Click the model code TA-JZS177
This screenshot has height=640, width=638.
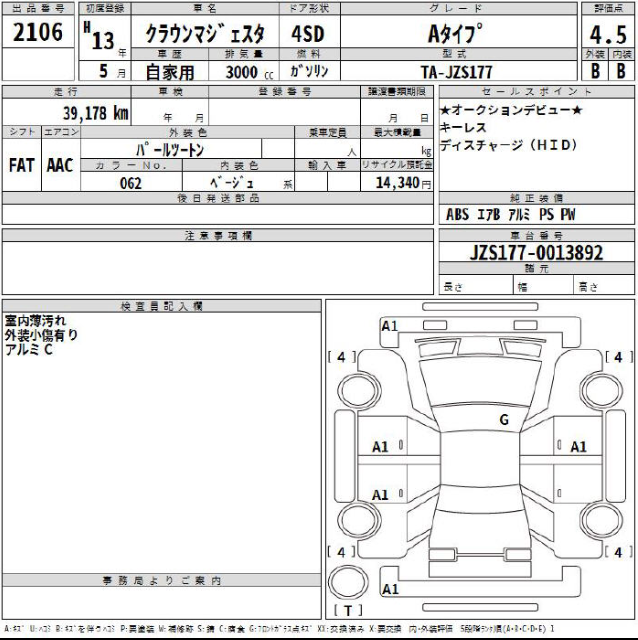click(456, 71)
